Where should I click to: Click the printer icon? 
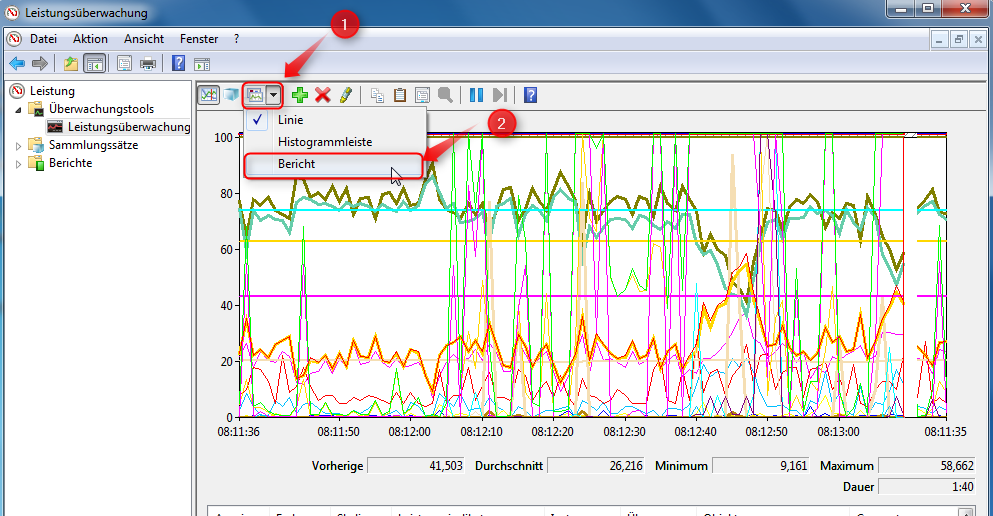coord(148,63)
